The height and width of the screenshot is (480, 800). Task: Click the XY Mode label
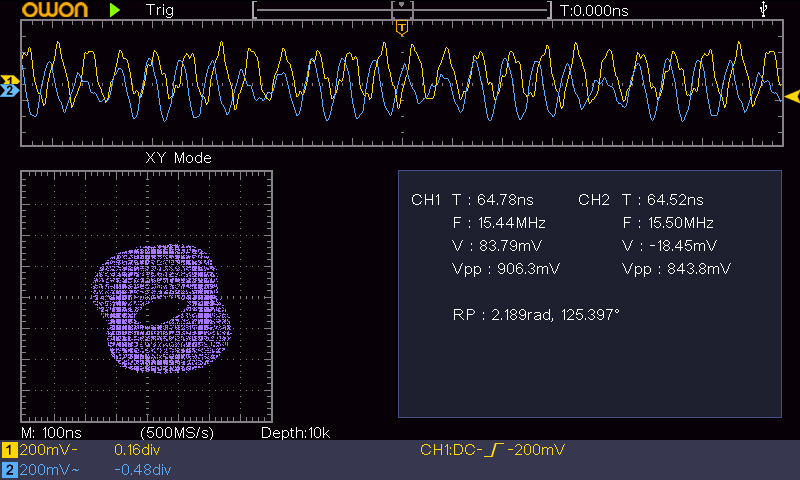pyautogui.click(x=178, y=158)
